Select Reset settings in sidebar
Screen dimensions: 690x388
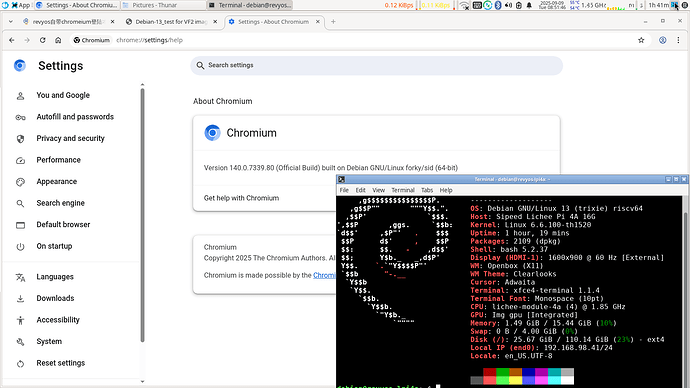[x=61, y=363]
